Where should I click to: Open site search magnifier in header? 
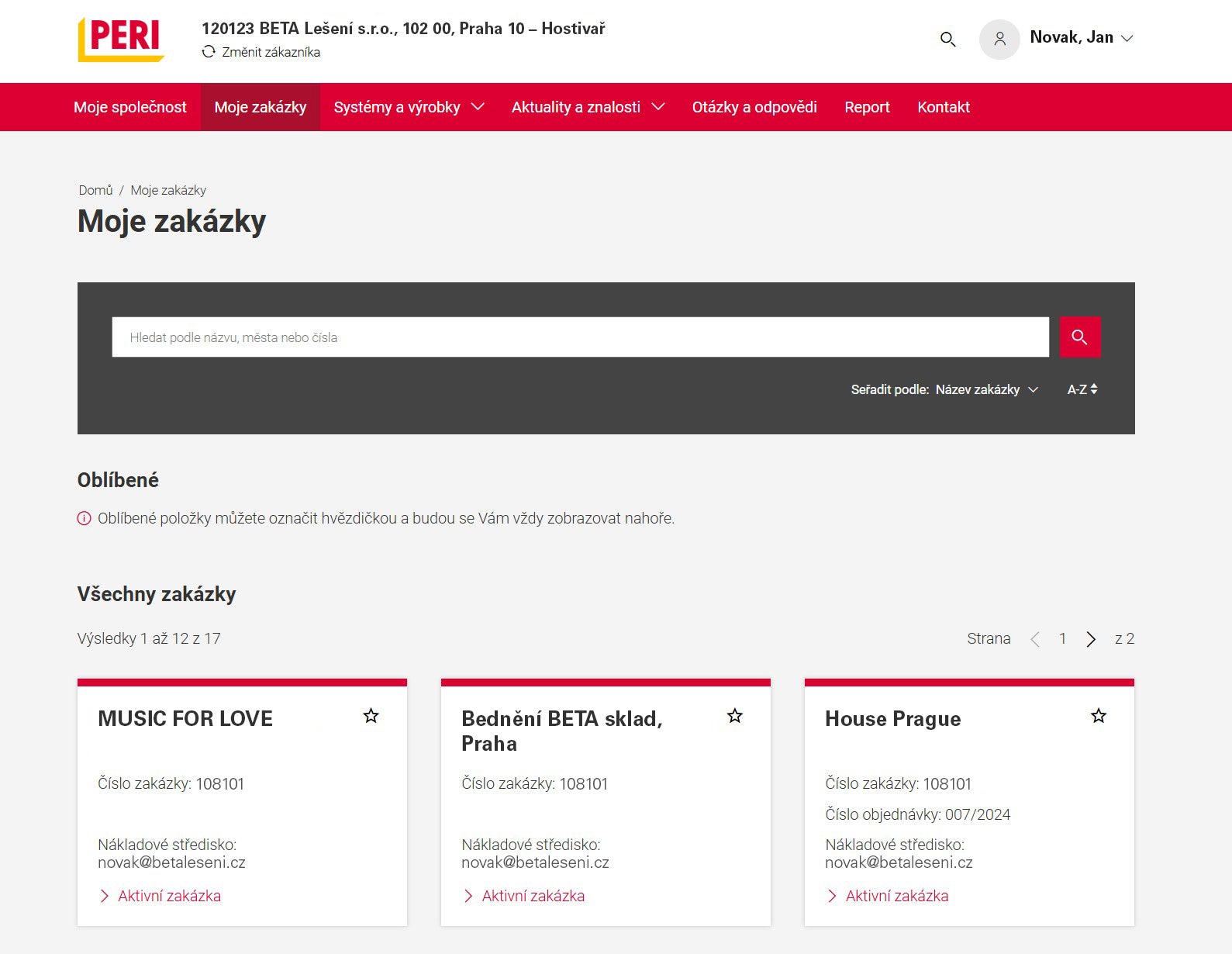[x=947, y=39]
